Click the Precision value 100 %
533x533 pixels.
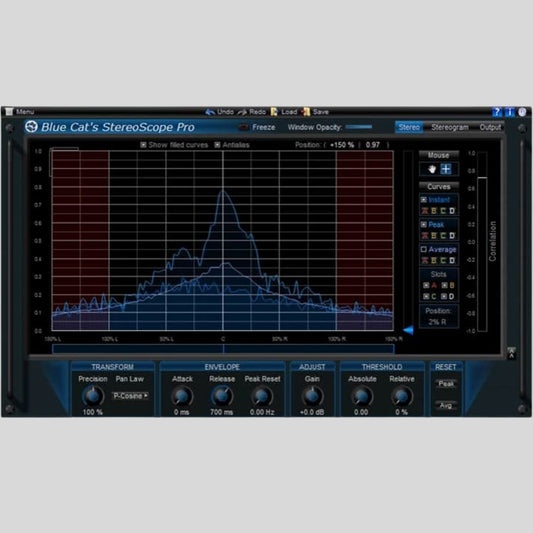[92, 412]
